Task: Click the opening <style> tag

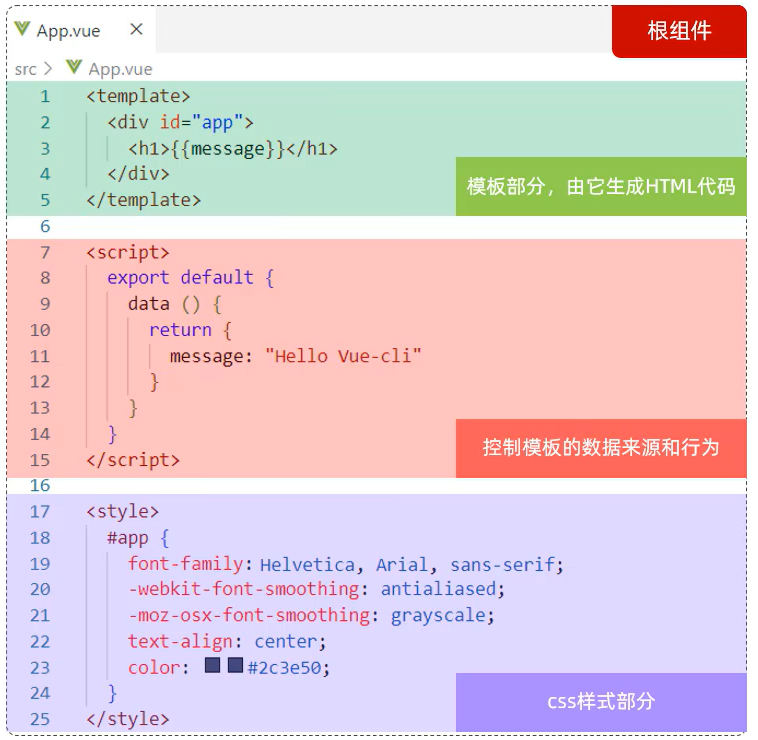Action: (122, 511)
